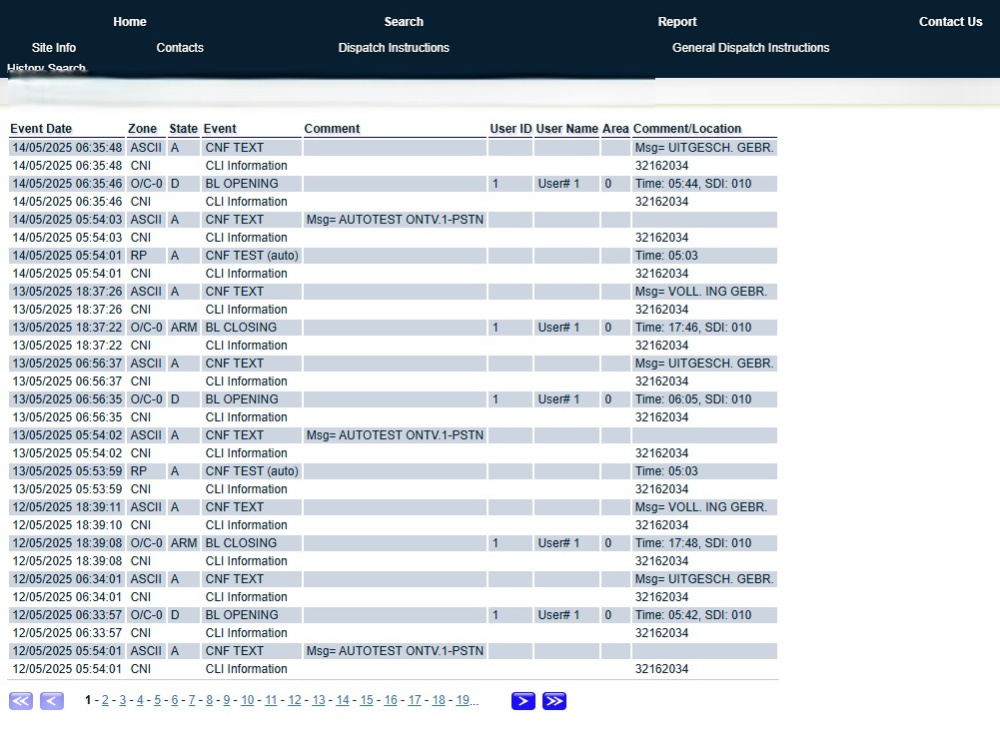Screen dimensions: 1000x749
Task: Go to next page with single-right arrow
Action: (x=523, y=701)
